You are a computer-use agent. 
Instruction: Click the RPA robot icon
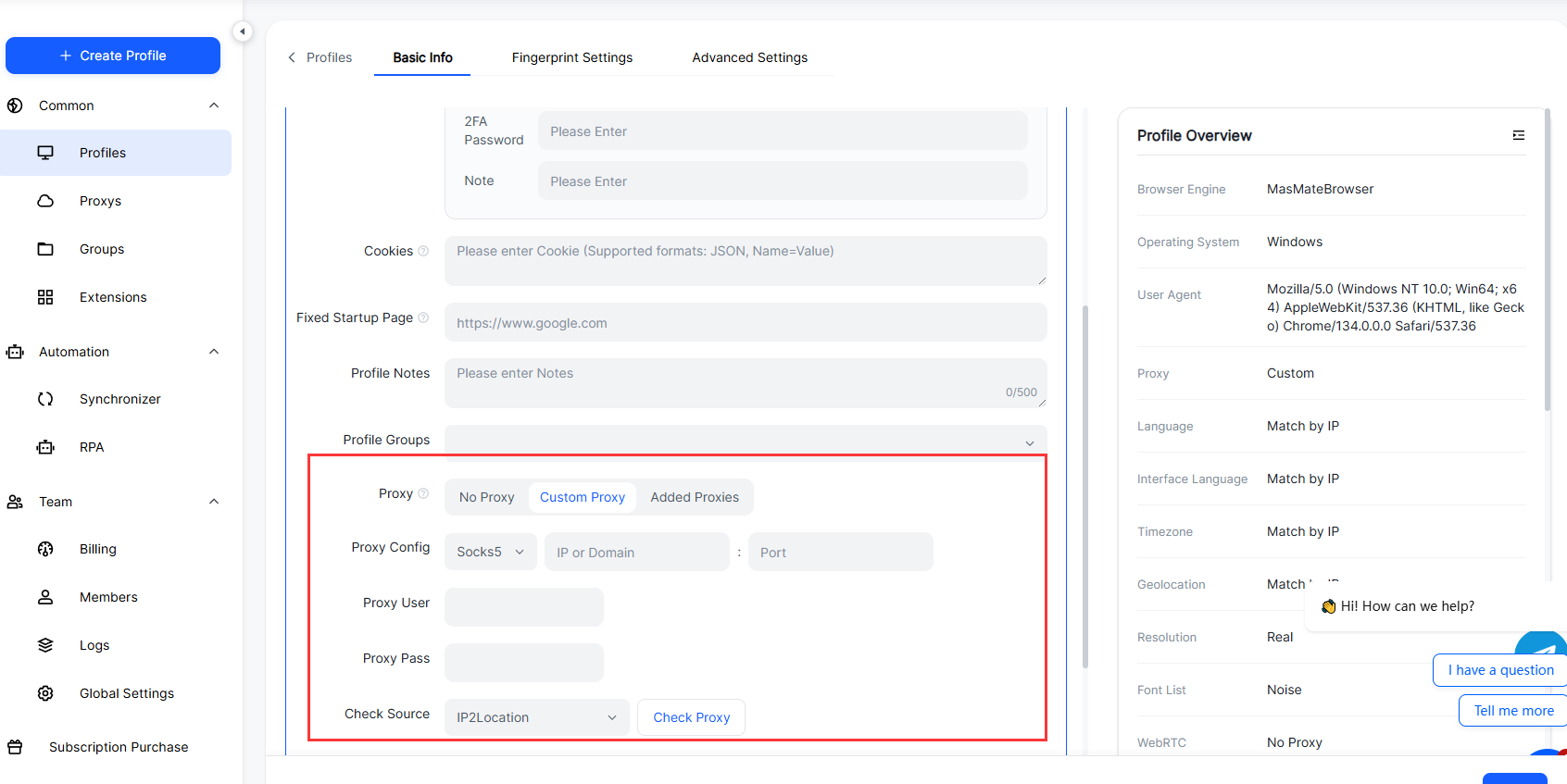click(x=45, y=447)
